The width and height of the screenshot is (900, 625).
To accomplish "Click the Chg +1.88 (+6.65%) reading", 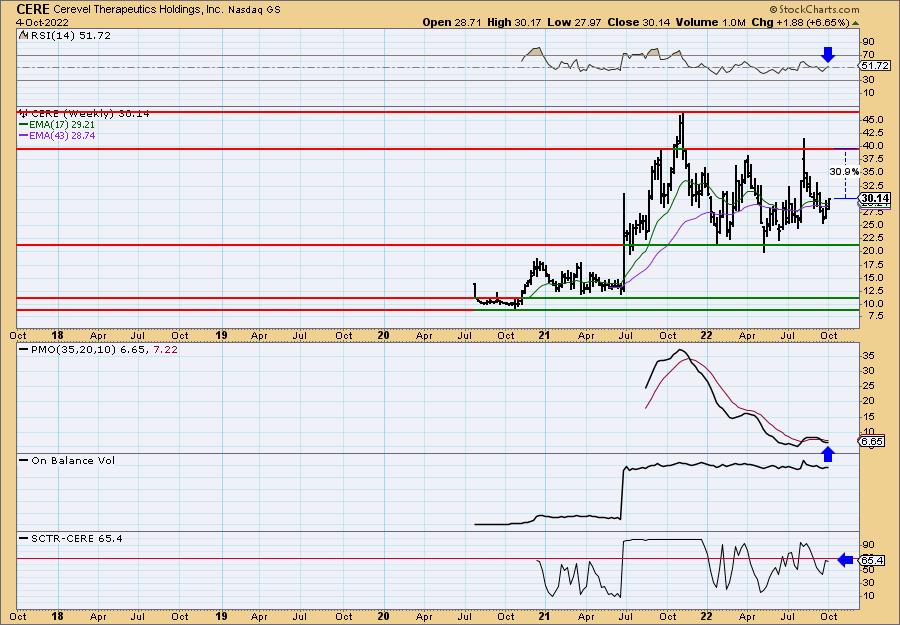I will click(800, 22).
